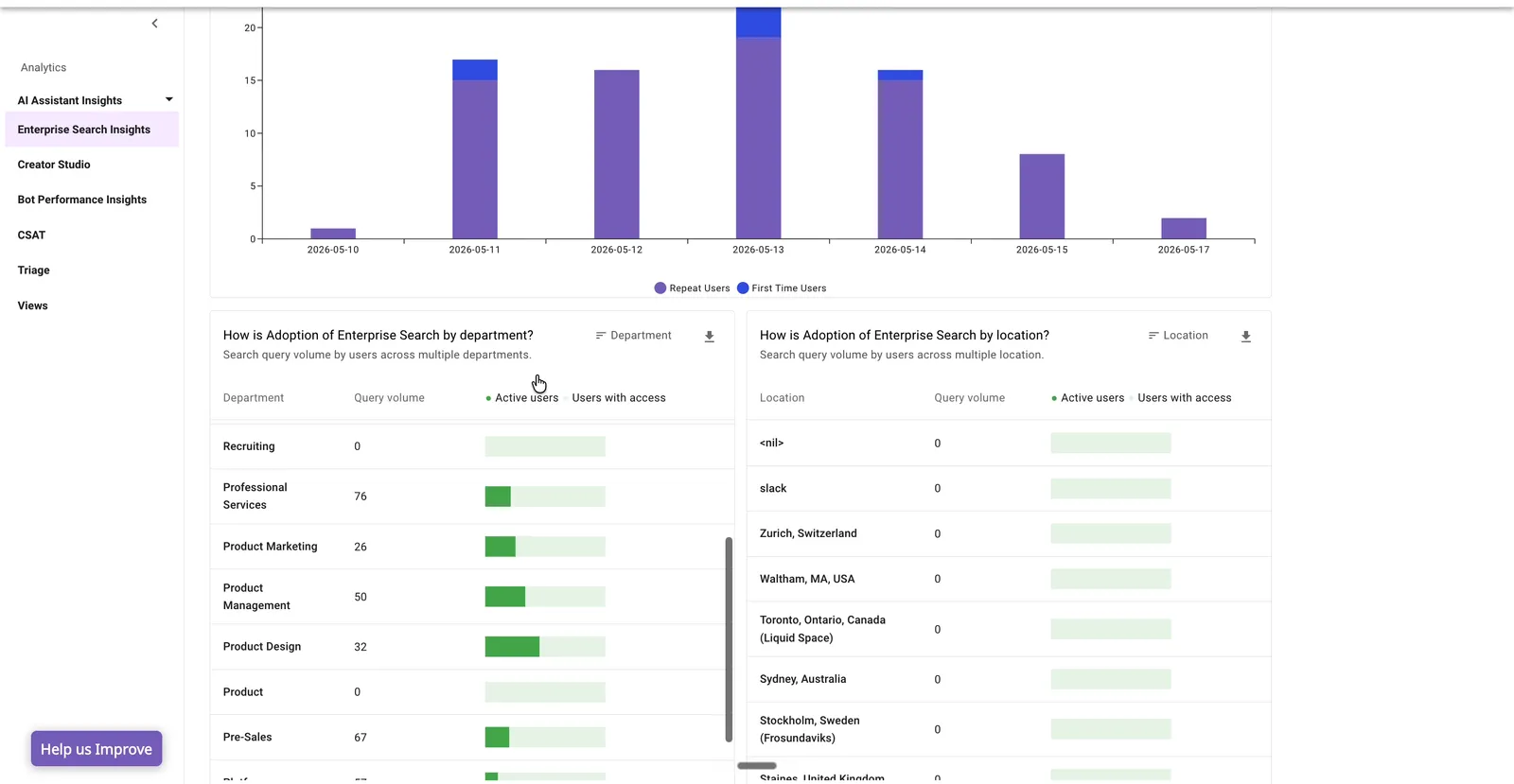
Task: Toggle First Time Users legend series
Action: coord(782,288)
